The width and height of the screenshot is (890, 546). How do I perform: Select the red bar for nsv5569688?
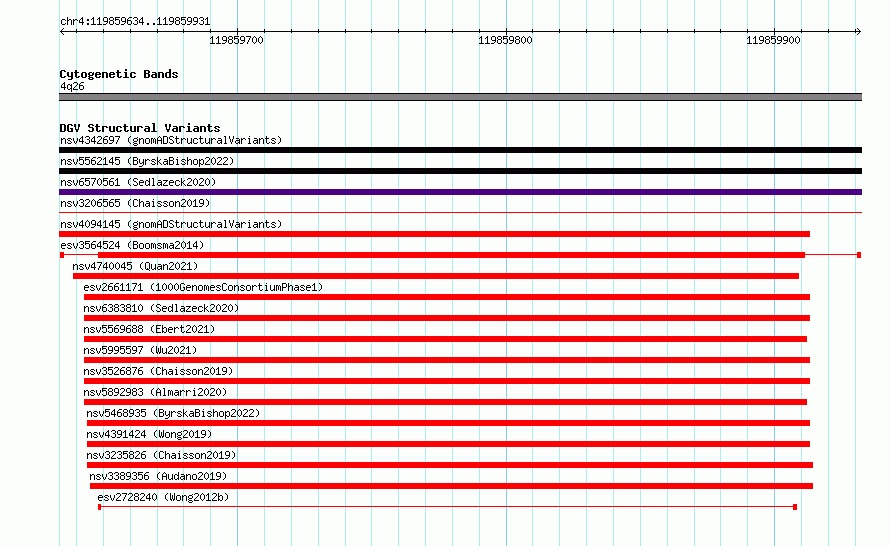(445, 339)
